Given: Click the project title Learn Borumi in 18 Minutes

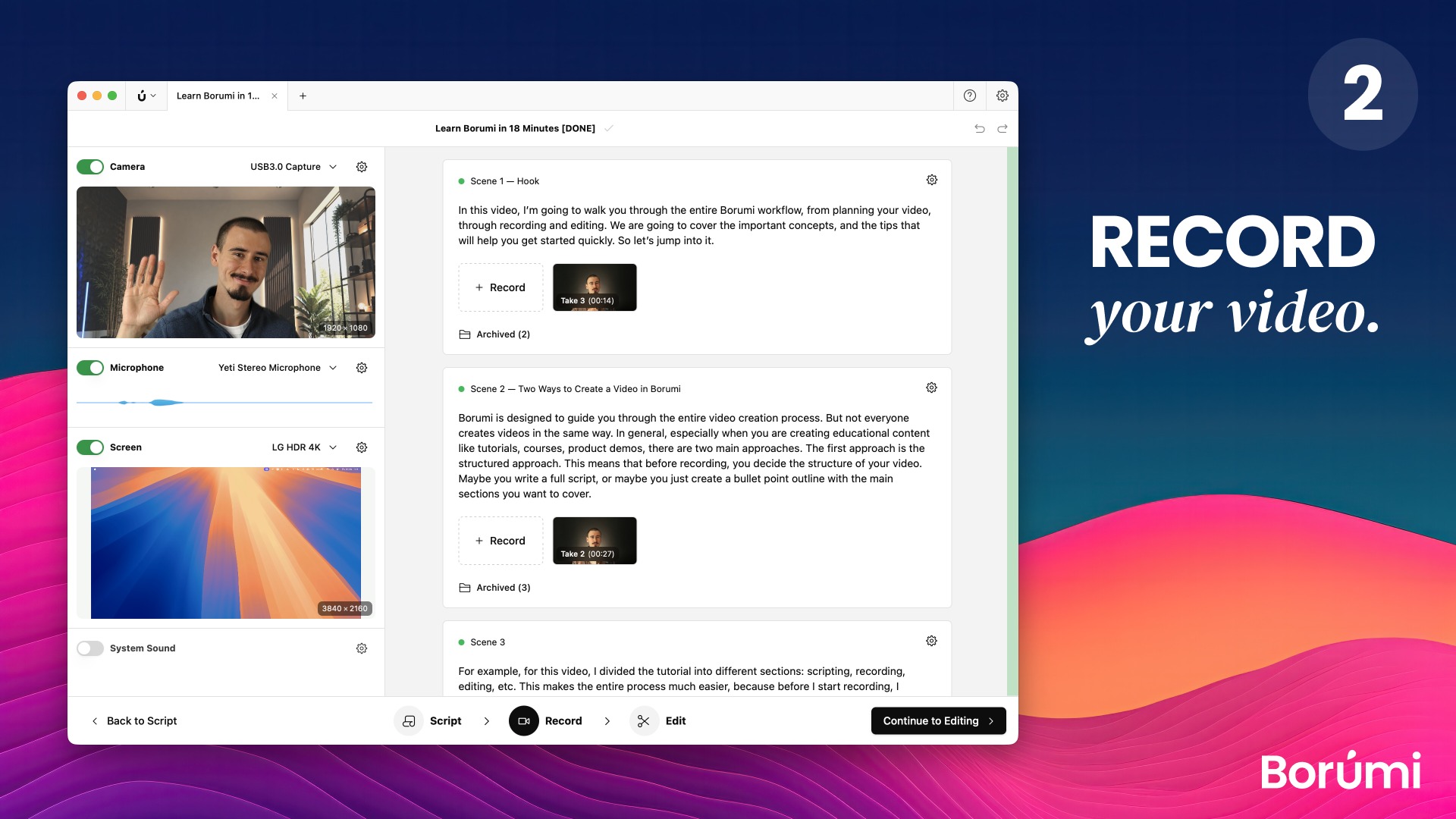Looking at the screenshot, I should (x=515, y=128).
